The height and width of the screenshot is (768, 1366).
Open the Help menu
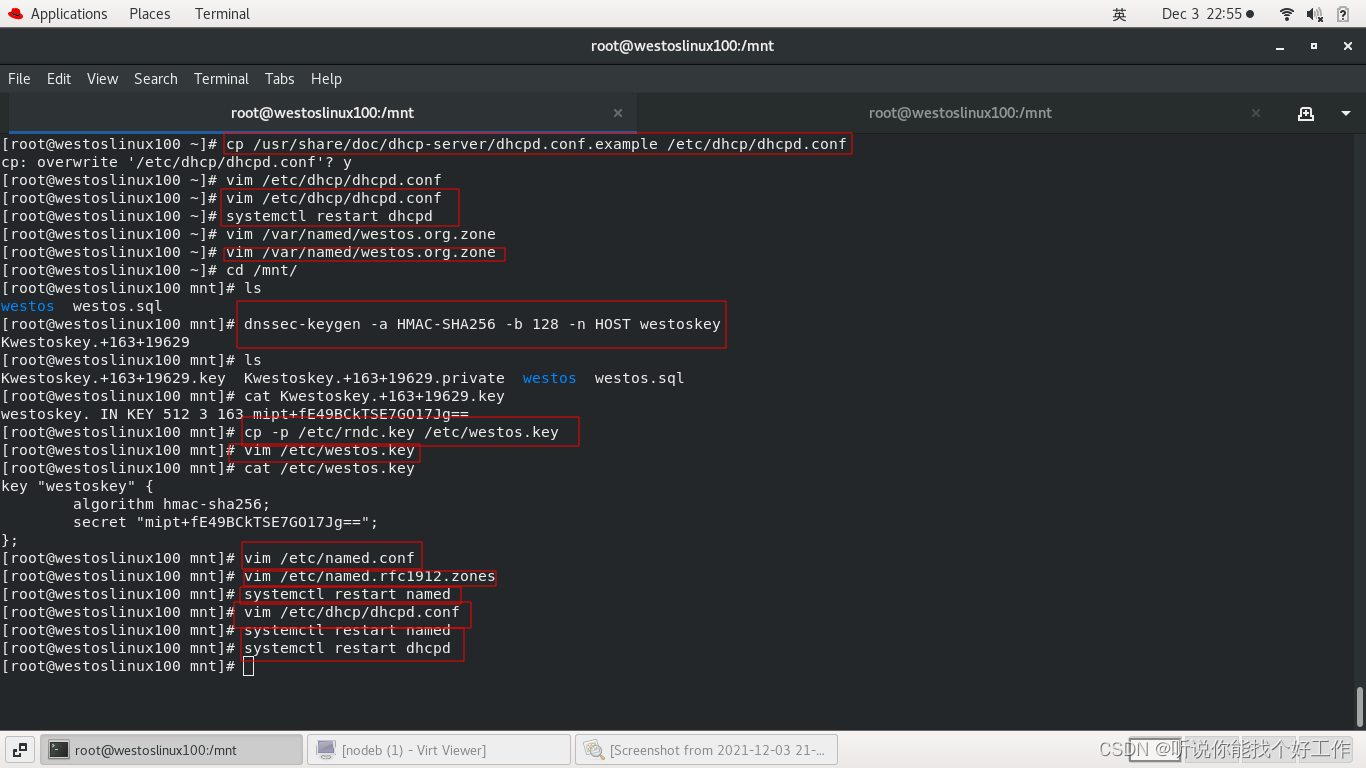326,79
